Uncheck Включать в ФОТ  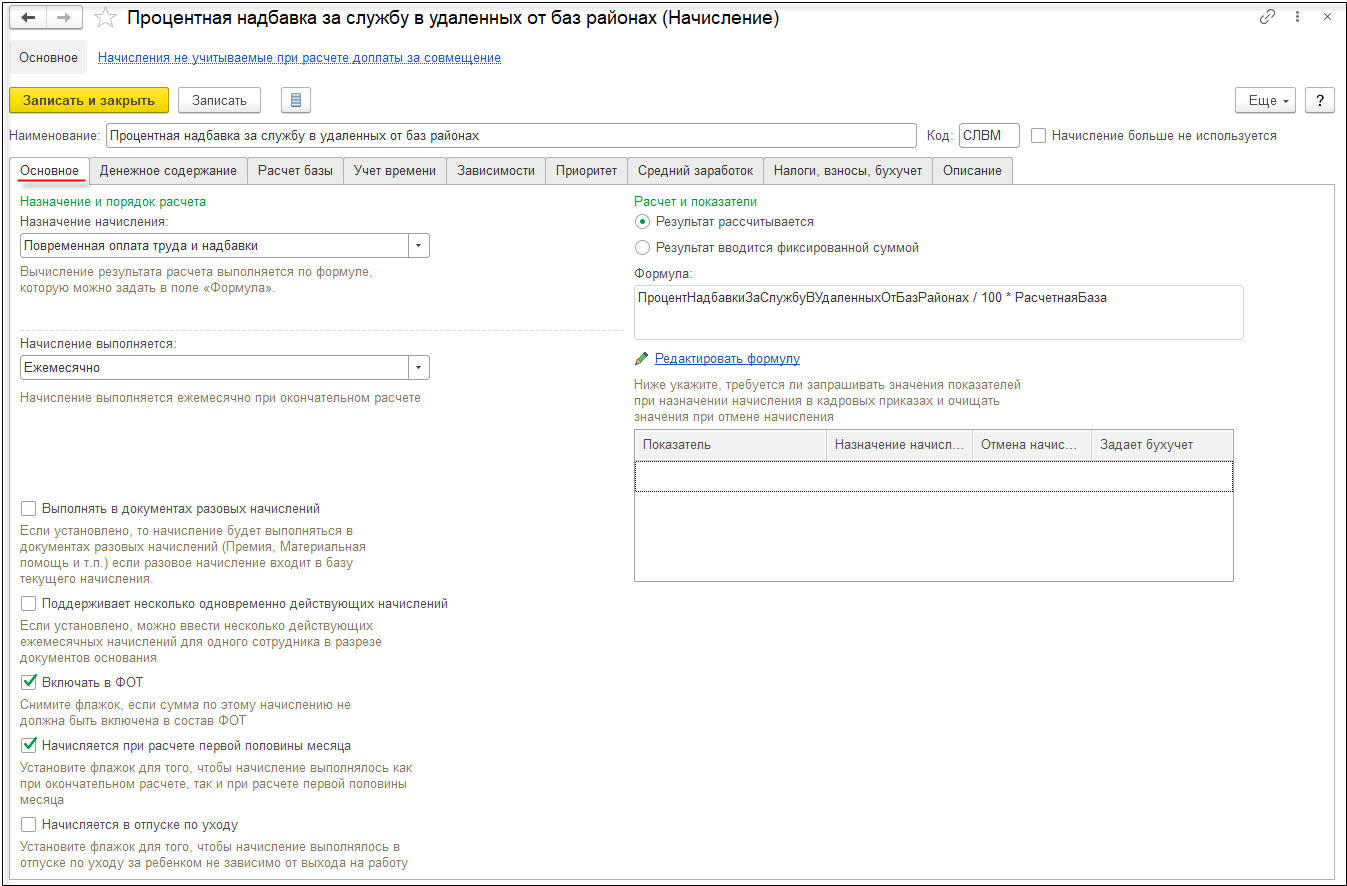[x=28, y=683]
